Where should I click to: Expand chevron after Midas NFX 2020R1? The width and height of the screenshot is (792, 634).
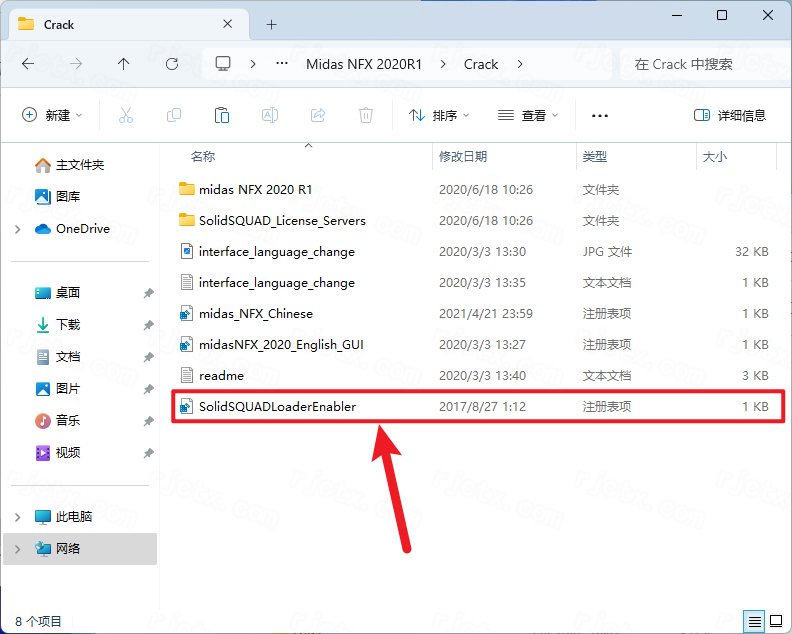(443, 64)
